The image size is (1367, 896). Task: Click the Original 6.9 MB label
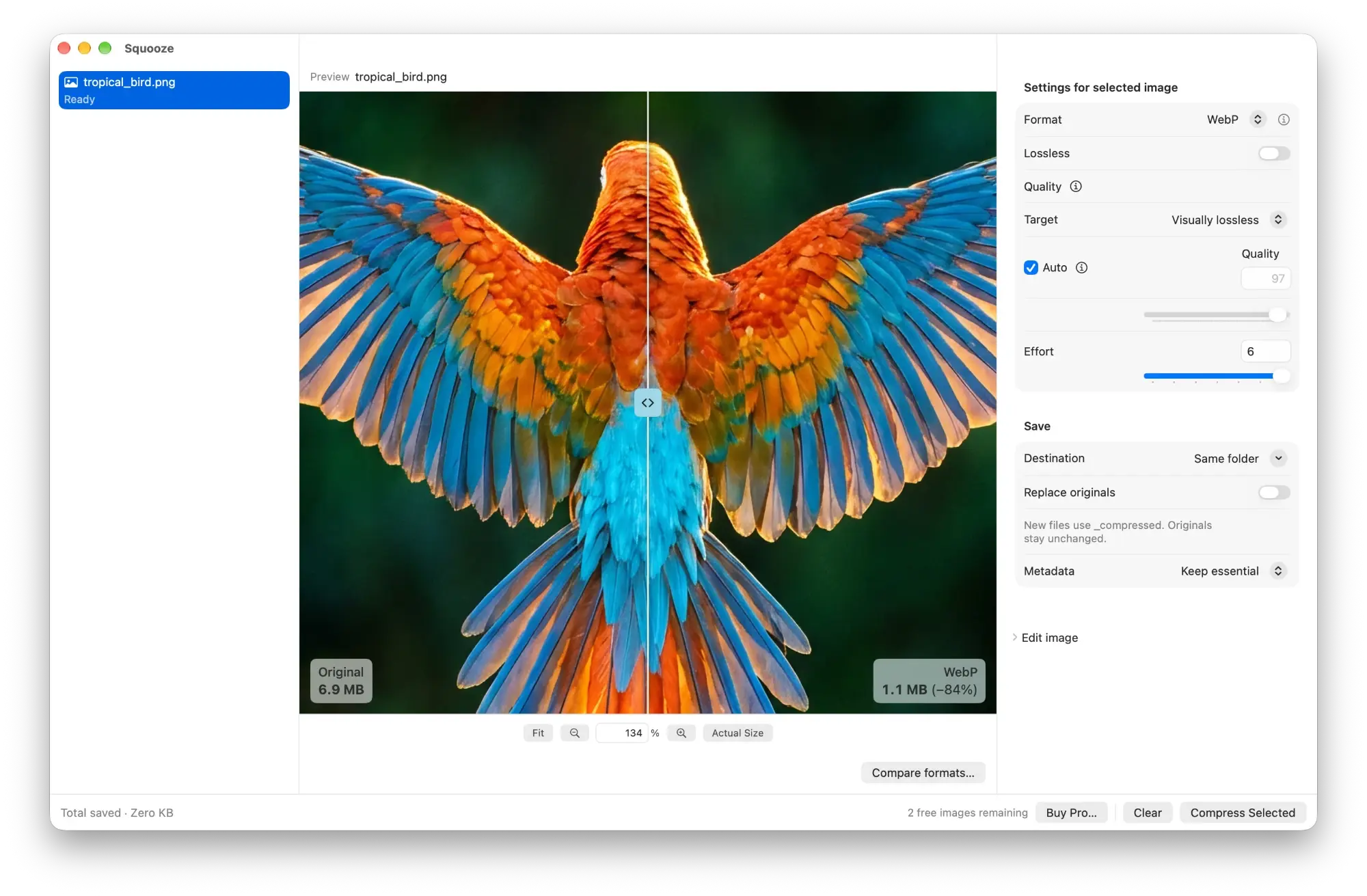coord(341,681)
